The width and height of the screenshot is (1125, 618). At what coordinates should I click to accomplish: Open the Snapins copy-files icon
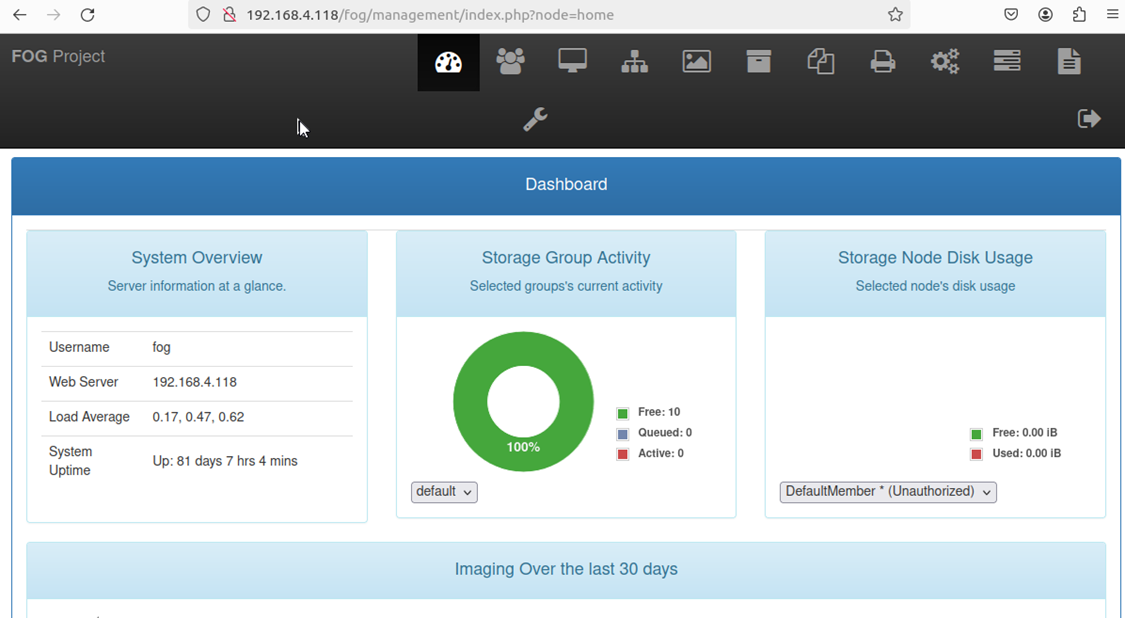pos(821,62)
